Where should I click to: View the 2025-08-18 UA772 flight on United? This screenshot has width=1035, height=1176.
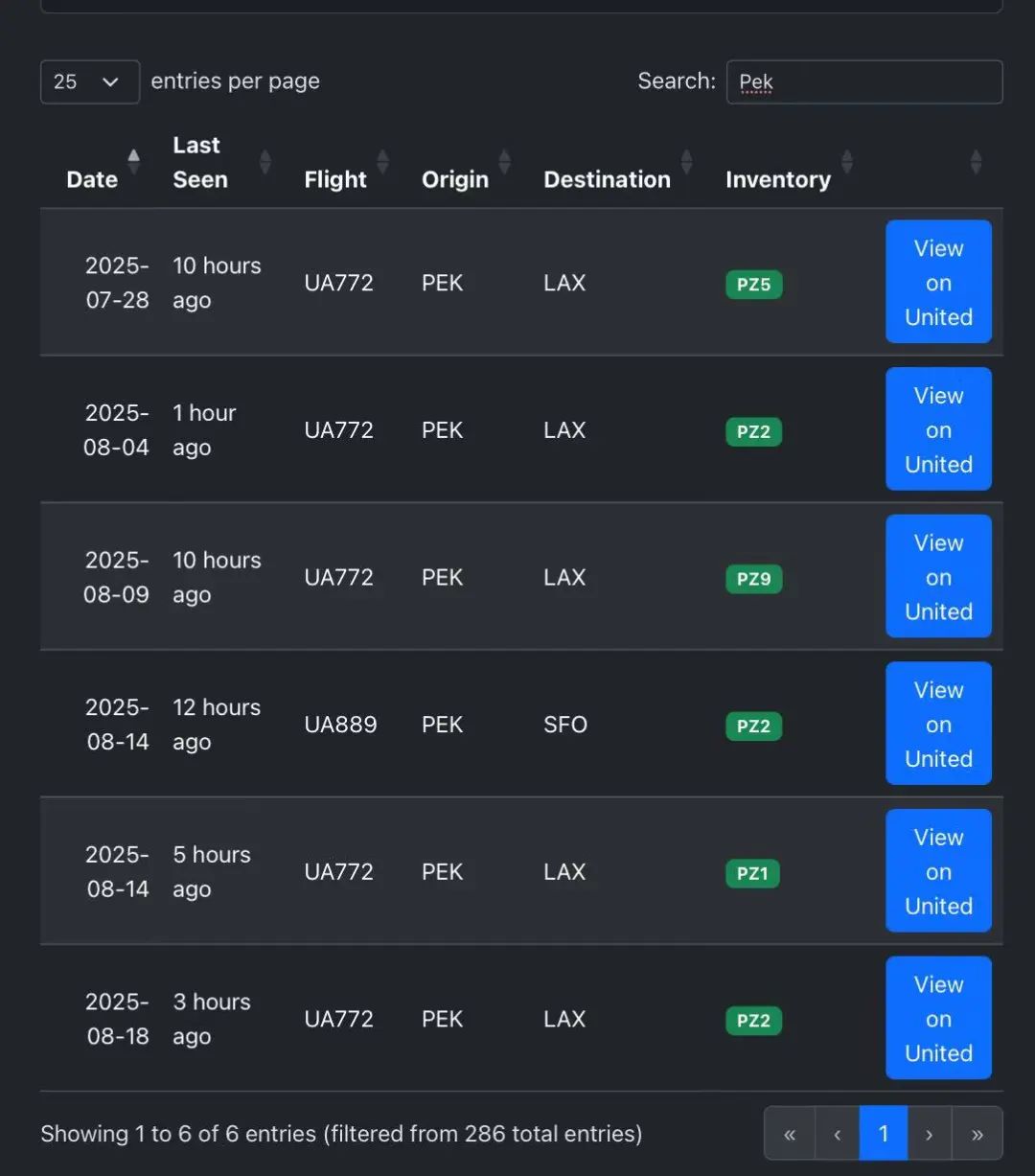(x=938, y=1018)
